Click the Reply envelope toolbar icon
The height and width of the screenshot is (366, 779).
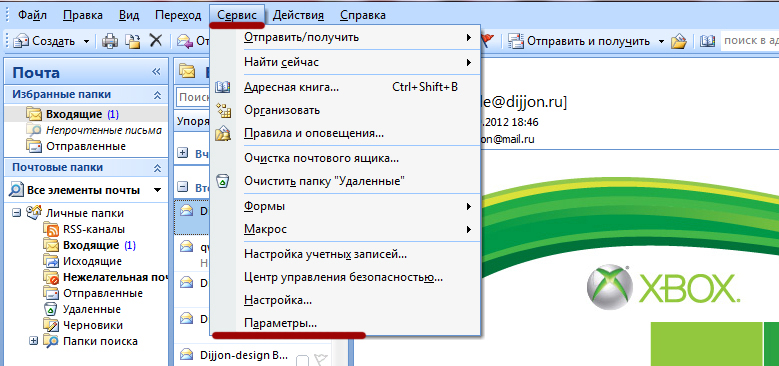pos(185,41)
